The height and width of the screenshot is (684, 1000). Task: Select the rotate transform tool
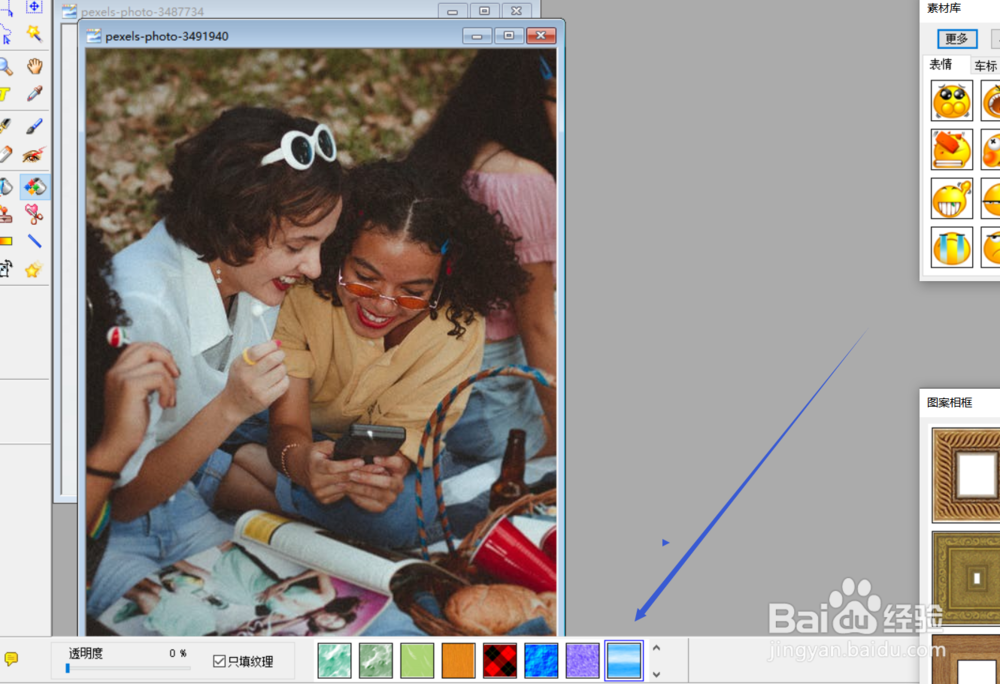(x=6, y=269)
